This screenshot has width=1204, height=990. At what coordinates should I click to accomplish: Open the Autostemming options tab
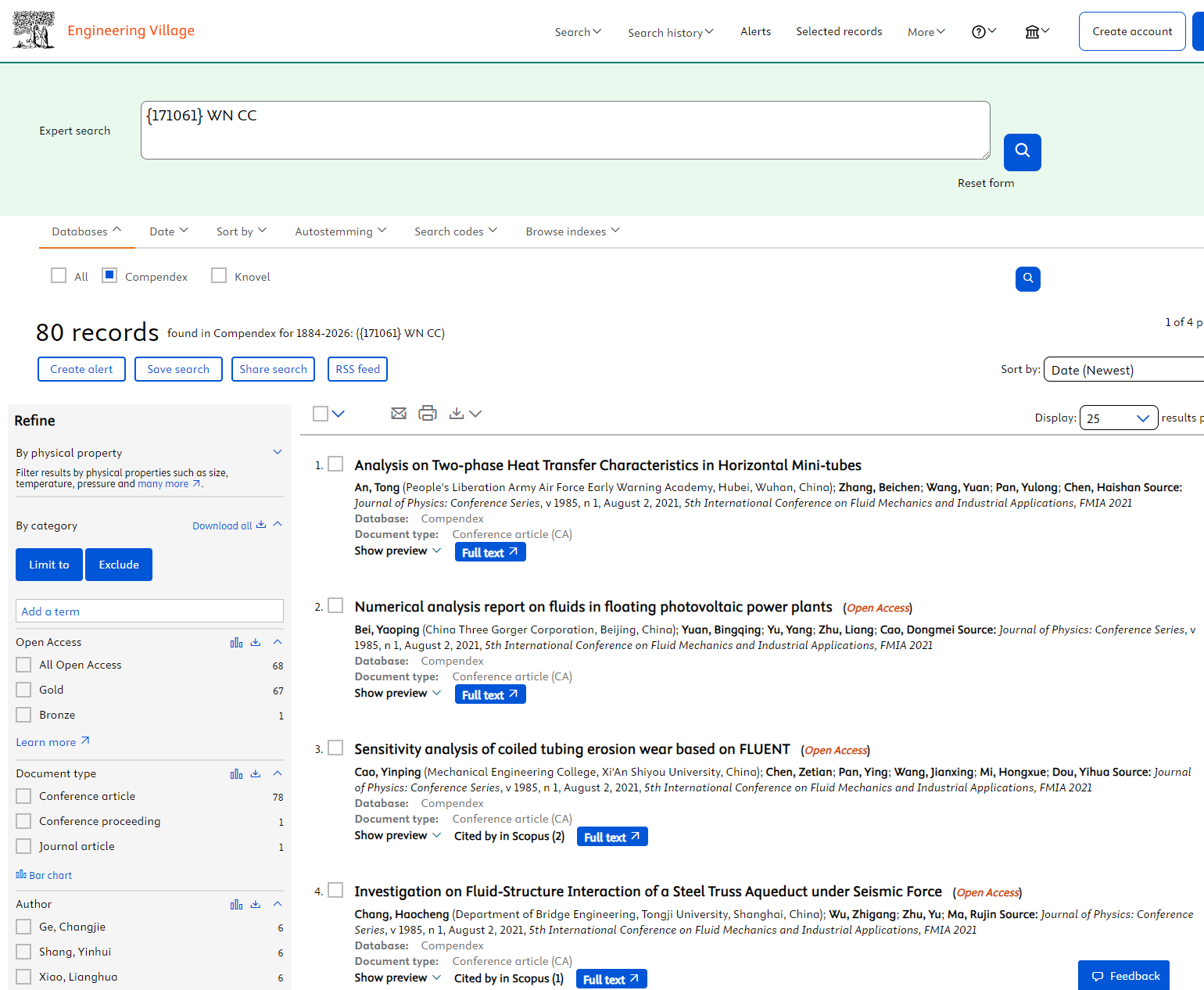click(x=341, y=231)
